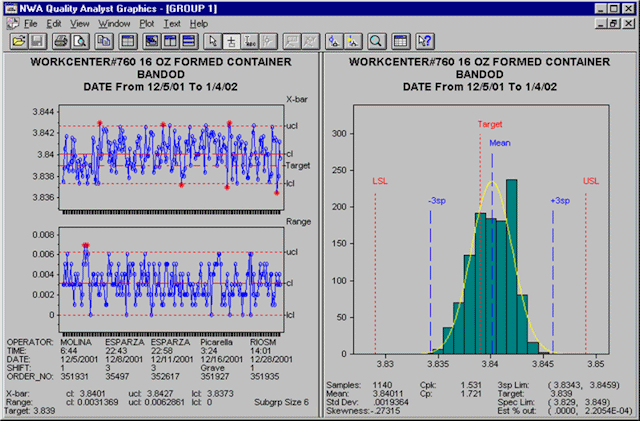Screen dimensions: 640x421
Task: Click the X-bar chart's red out-of-control point below lcl
Action: (277, 192)
